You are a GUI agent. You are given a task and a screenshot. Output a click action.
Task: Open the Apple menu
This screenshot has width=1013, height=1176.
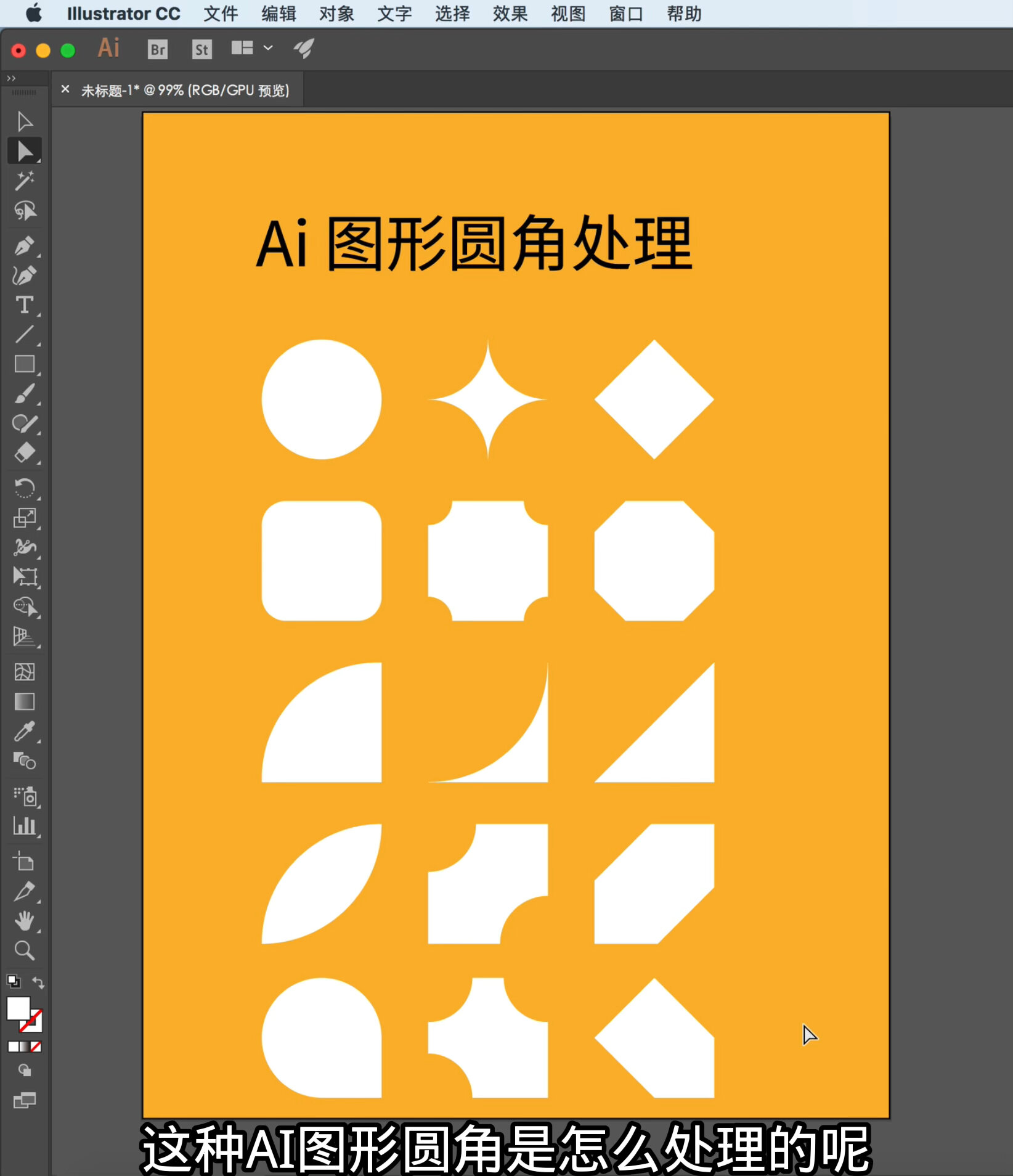tap(34, 13)
